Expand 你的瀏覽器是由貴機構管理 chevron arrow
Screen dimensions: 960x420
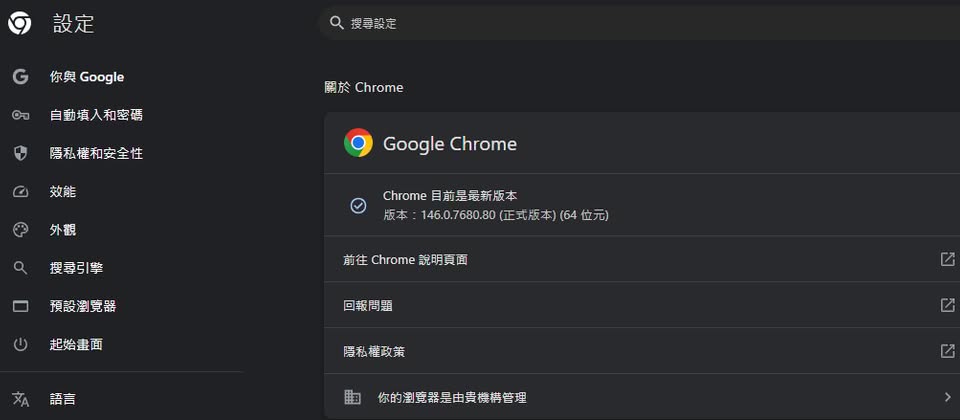click(947, 397)
